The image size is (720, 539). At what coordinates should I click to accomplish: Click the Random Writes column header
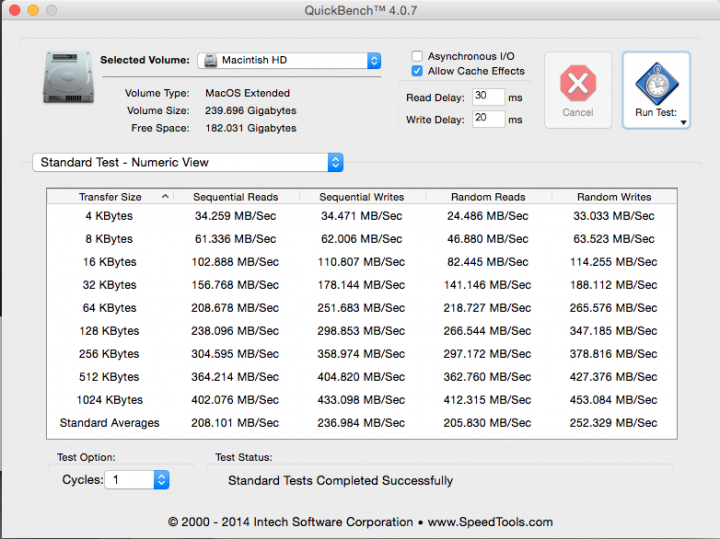614,197
